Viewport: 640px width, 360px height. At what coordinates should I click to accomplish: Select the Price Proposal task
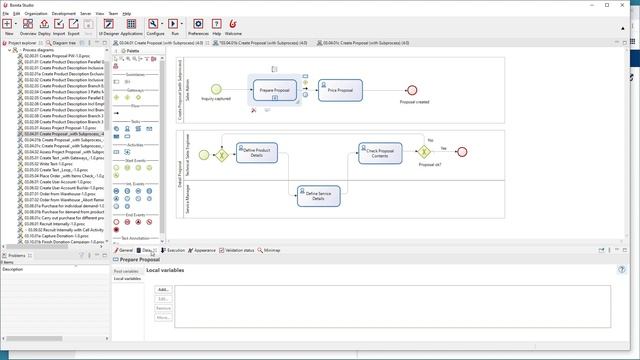tap(340, 90)
